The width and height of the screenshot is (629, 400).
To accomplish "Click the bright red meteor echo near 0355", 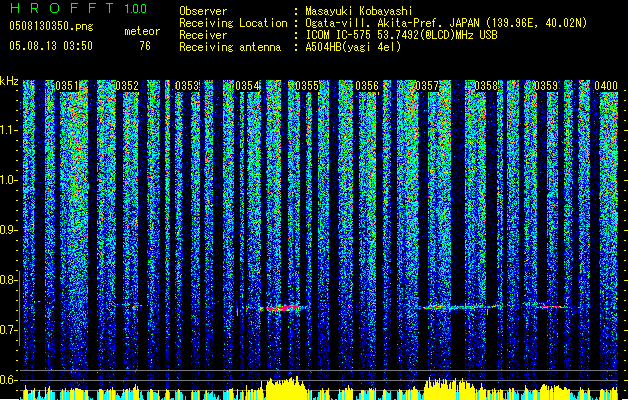I will pyautogui.click(x=284, y=308).
